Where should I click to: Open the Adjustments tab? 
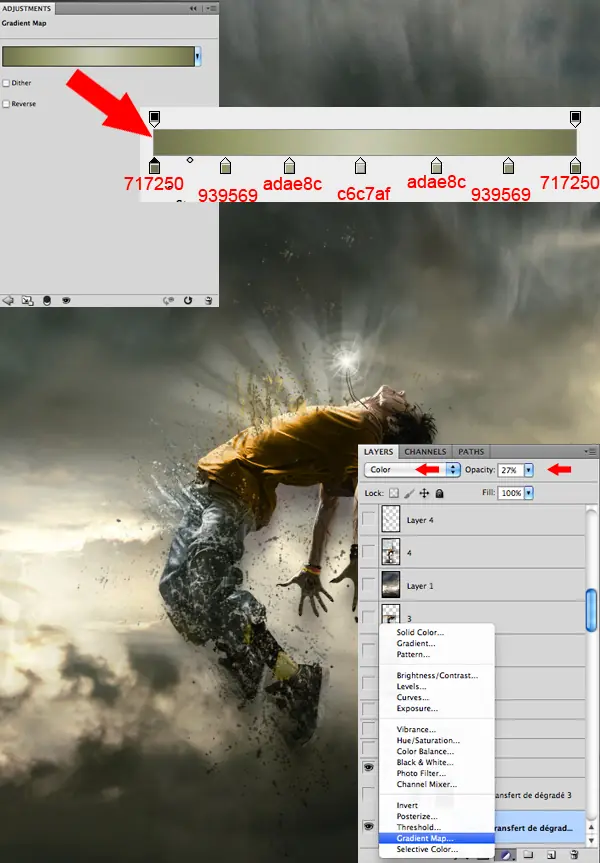point(26,8)
